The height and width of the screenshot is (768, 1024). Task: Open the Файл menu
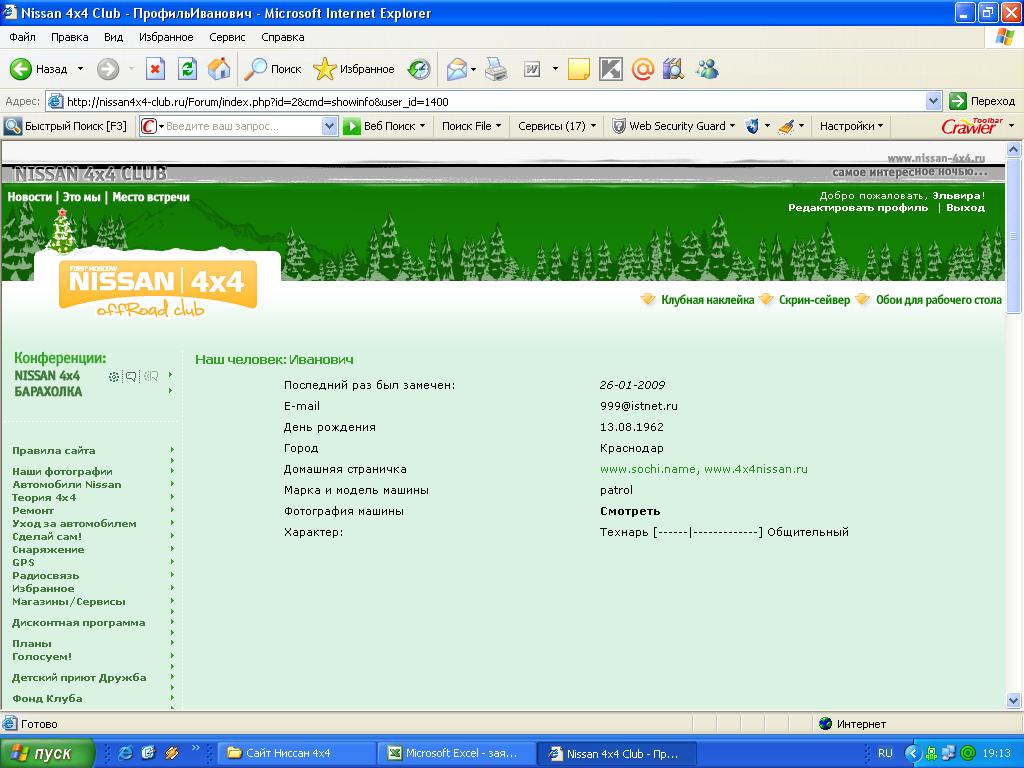click(x=22, y=37)
